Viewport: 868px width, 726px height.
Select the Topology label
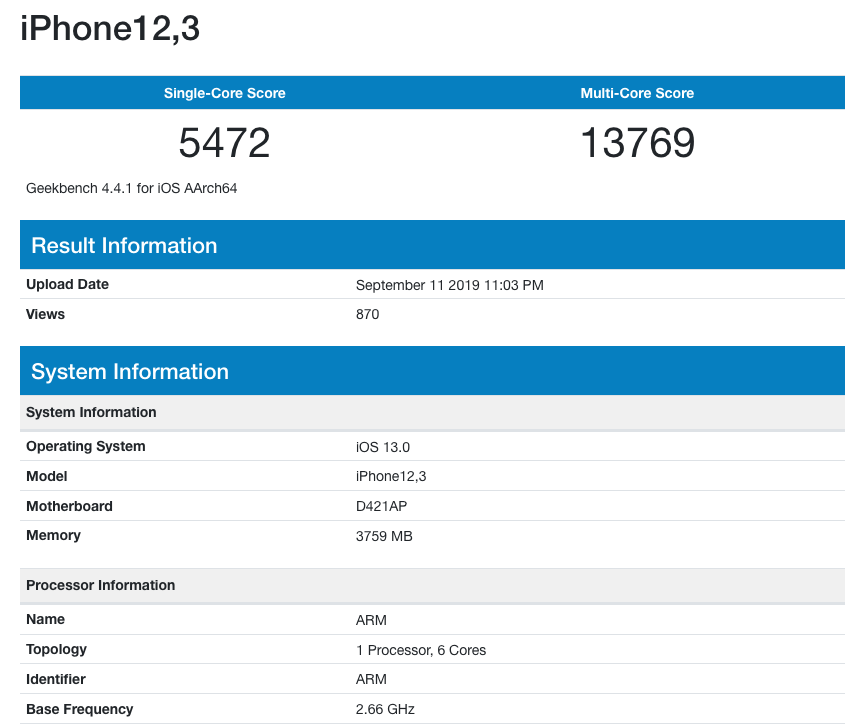click(56, 650)
